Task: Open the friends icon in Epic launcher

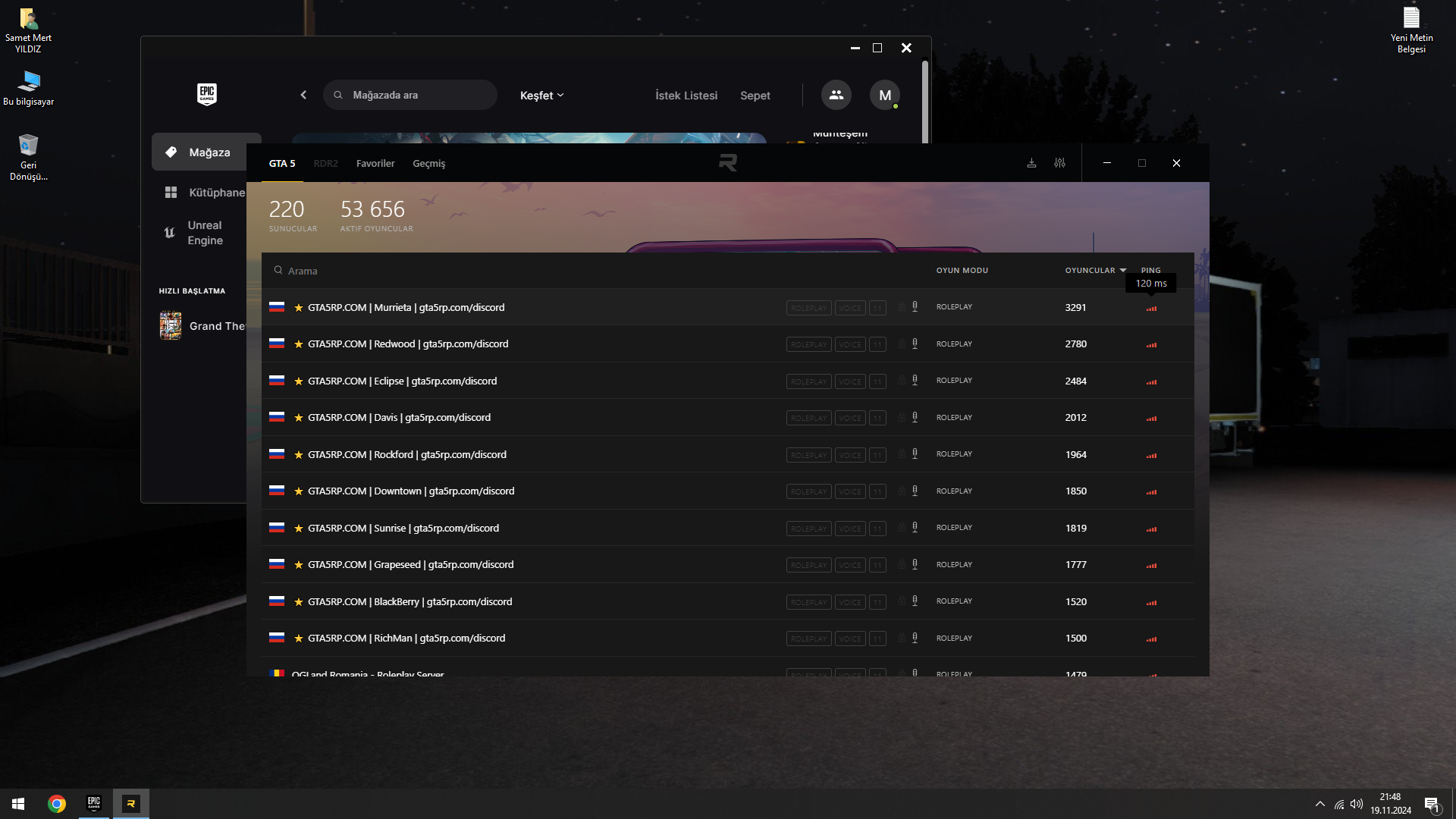Action: pos(836,95)
